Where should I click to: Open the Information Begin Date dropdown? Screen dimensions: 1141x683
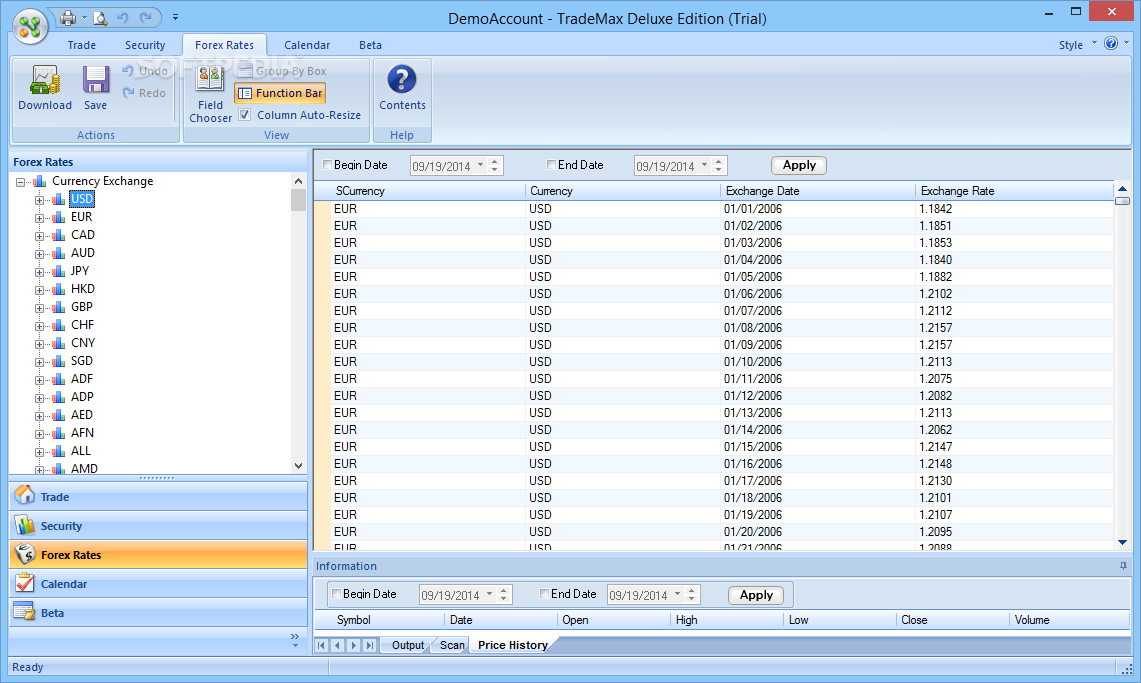pyautogui.click(x=490, y=594)
